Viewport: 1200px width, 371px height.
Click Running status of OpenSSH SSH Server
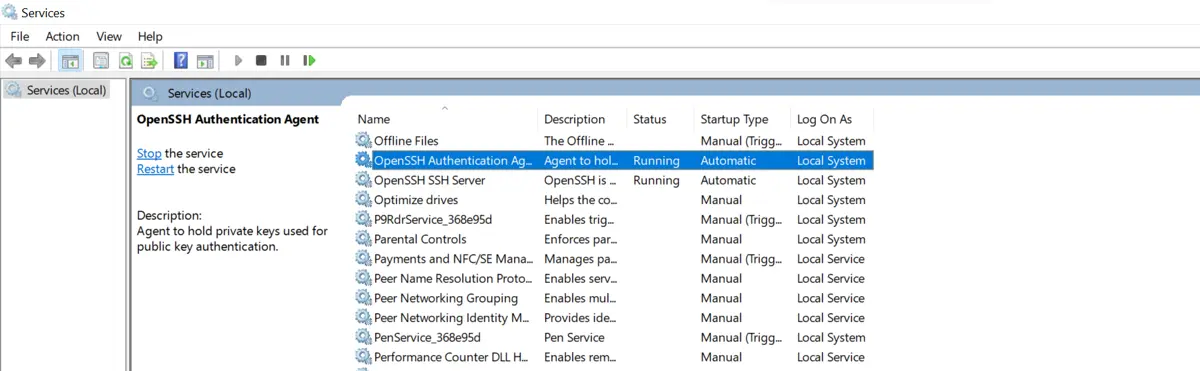[x=656, y=180]
